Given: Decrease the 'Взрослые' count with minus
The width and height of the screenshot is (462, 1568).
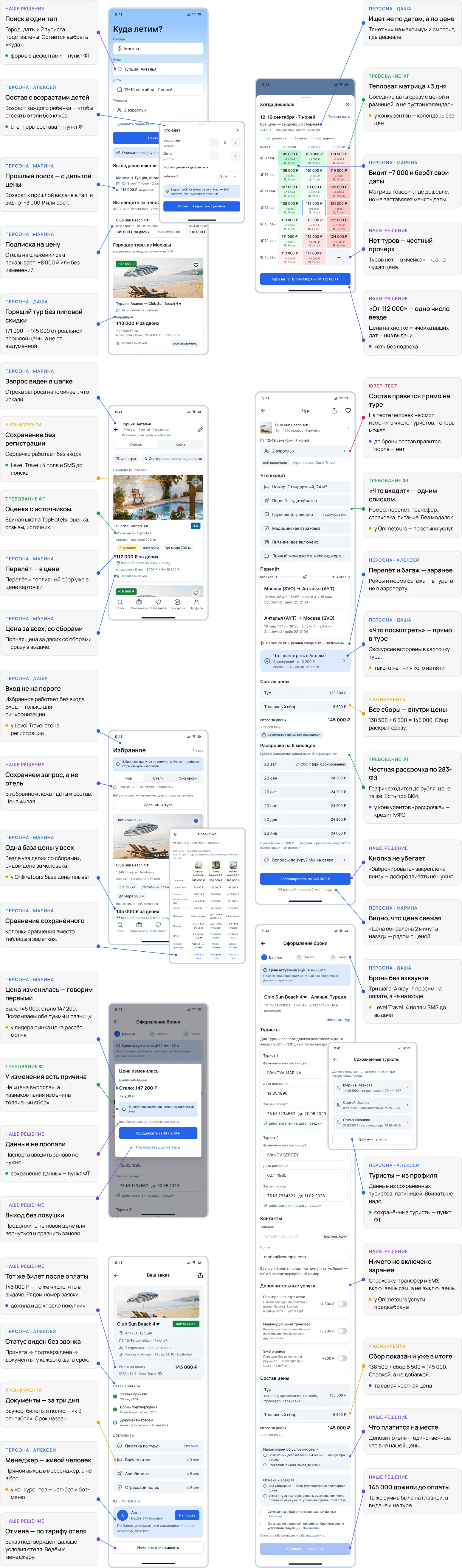Looking at the screenshot, I should pyautogui.click(x=214, y=142).
